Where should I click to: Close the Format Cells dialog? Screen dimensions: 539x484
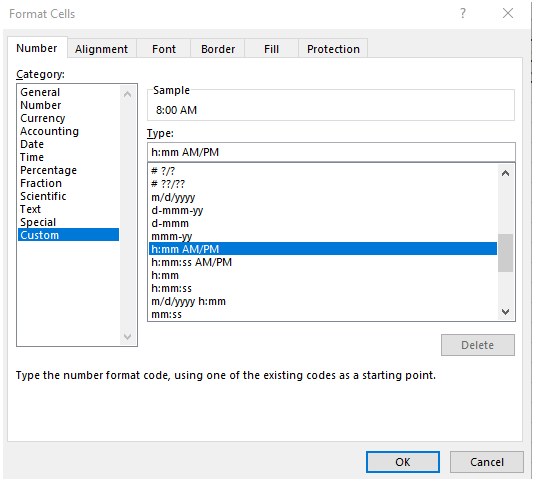pos(508,13)
